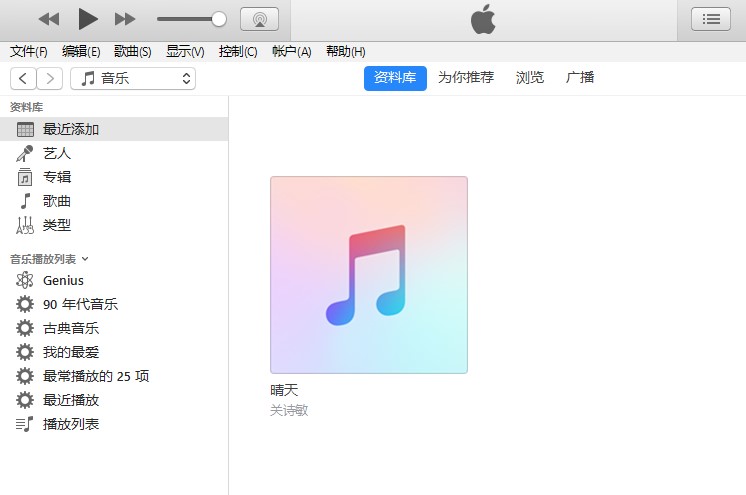Viewport: 746px width, 495px height.
Task: Switch to the 为你推荐 tab
Action: 466,78
